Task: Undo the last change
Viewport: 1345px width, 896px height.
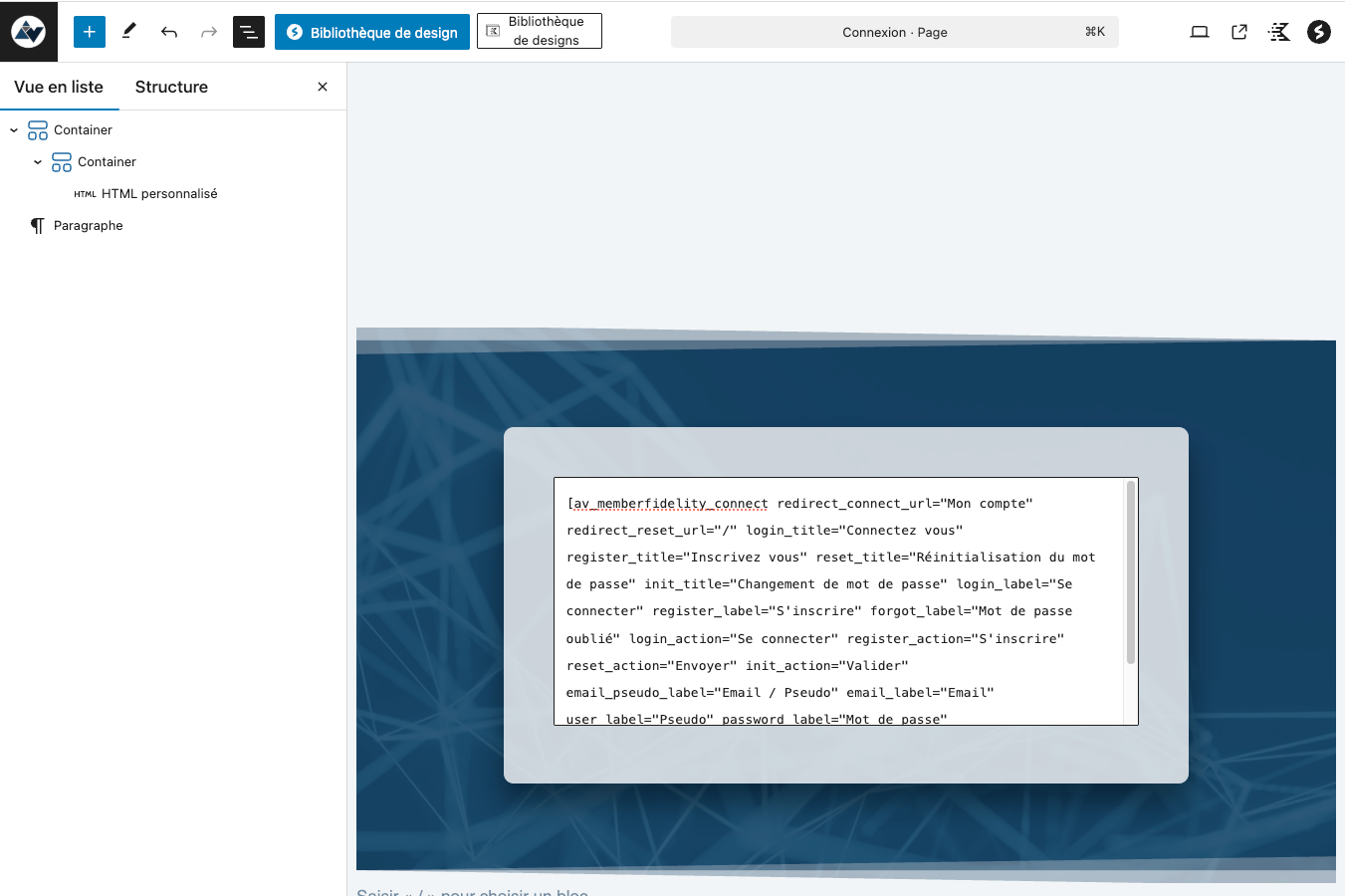Action: pos(168,31)
